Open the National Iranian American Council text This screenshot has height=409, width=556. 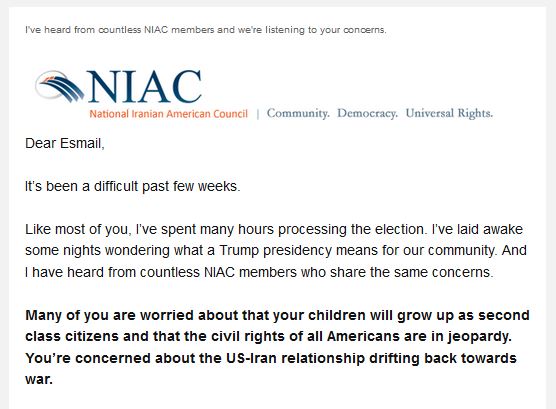pos(168,114)
